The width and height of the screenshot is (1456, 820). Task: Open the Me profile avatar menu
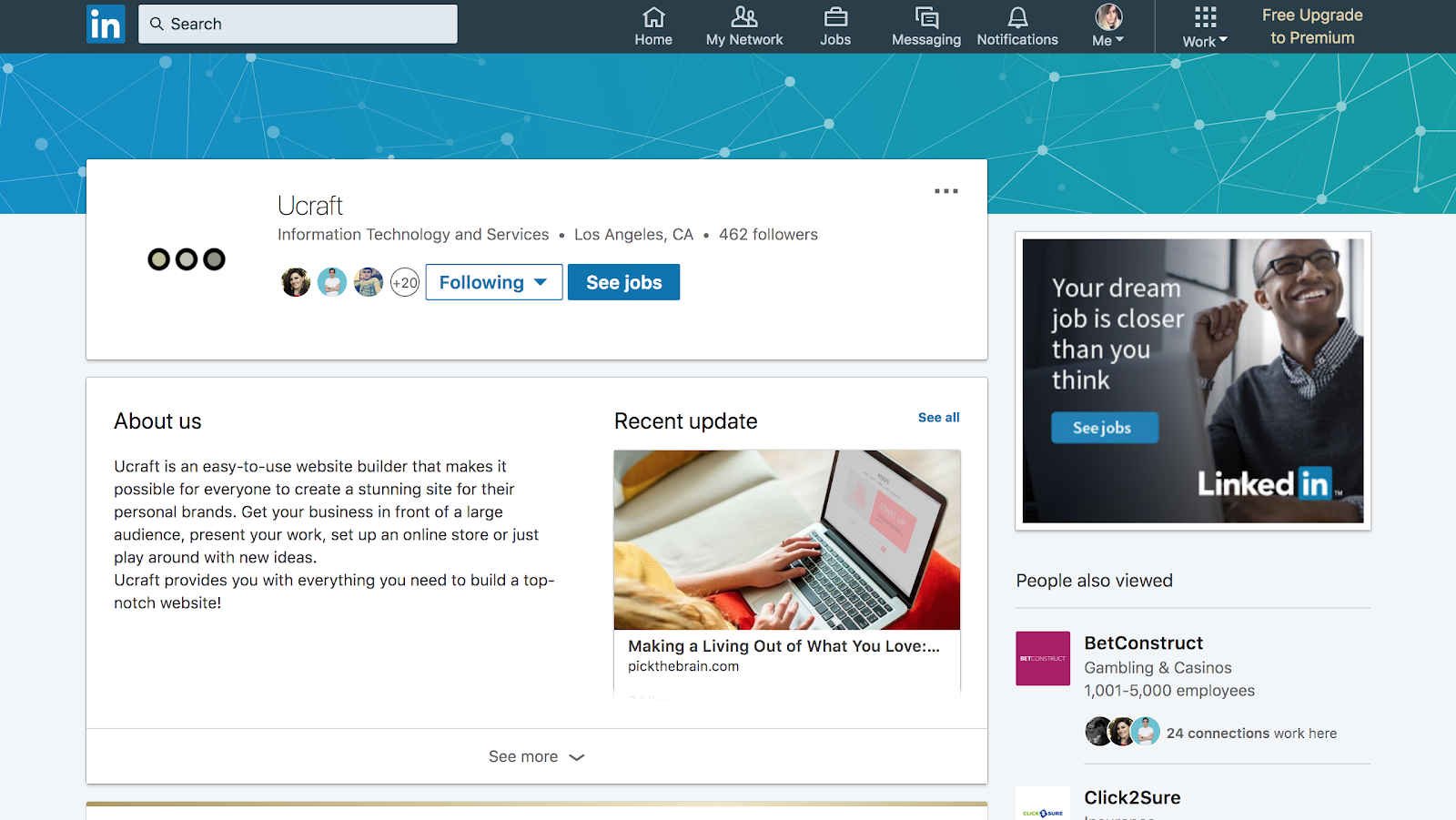[x=1108, y=25]
